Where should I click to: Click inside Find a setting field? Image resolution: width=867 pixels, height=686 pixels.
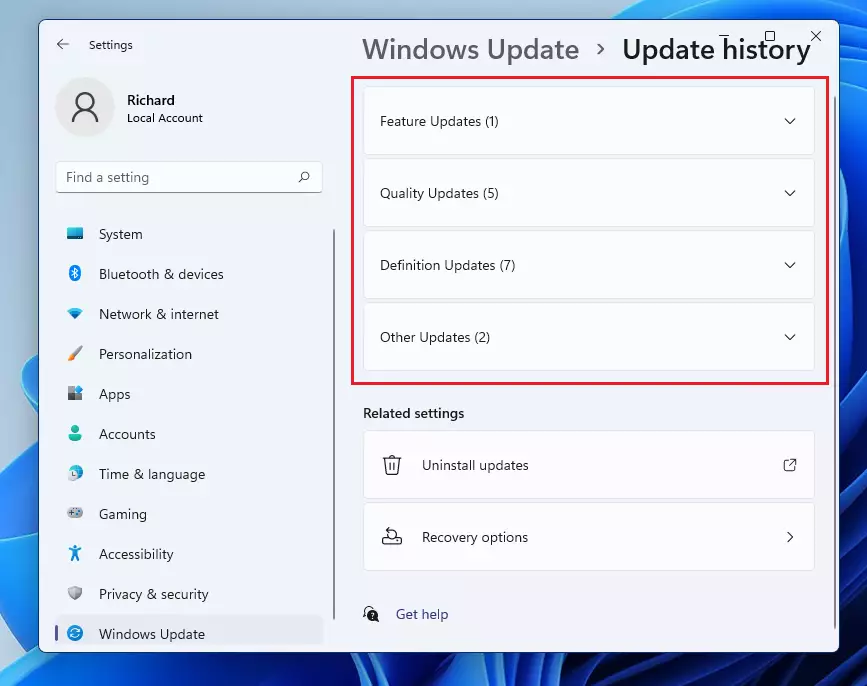coord(189,177)
